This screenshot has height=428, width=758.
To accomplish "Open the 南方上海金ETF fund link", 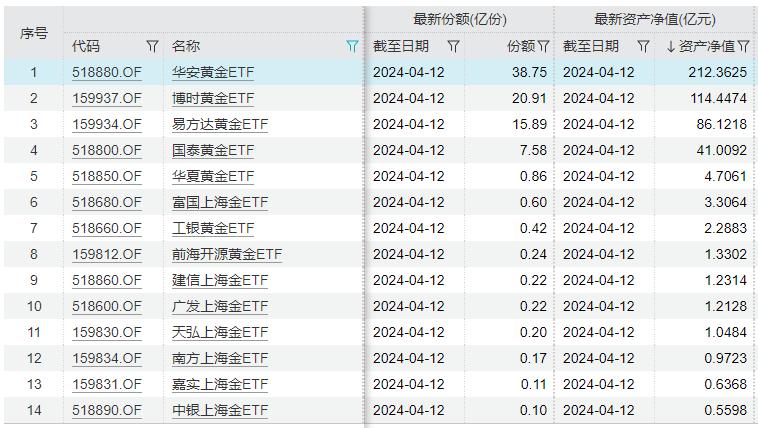I will pyautogui.click(x=220, y=358).
